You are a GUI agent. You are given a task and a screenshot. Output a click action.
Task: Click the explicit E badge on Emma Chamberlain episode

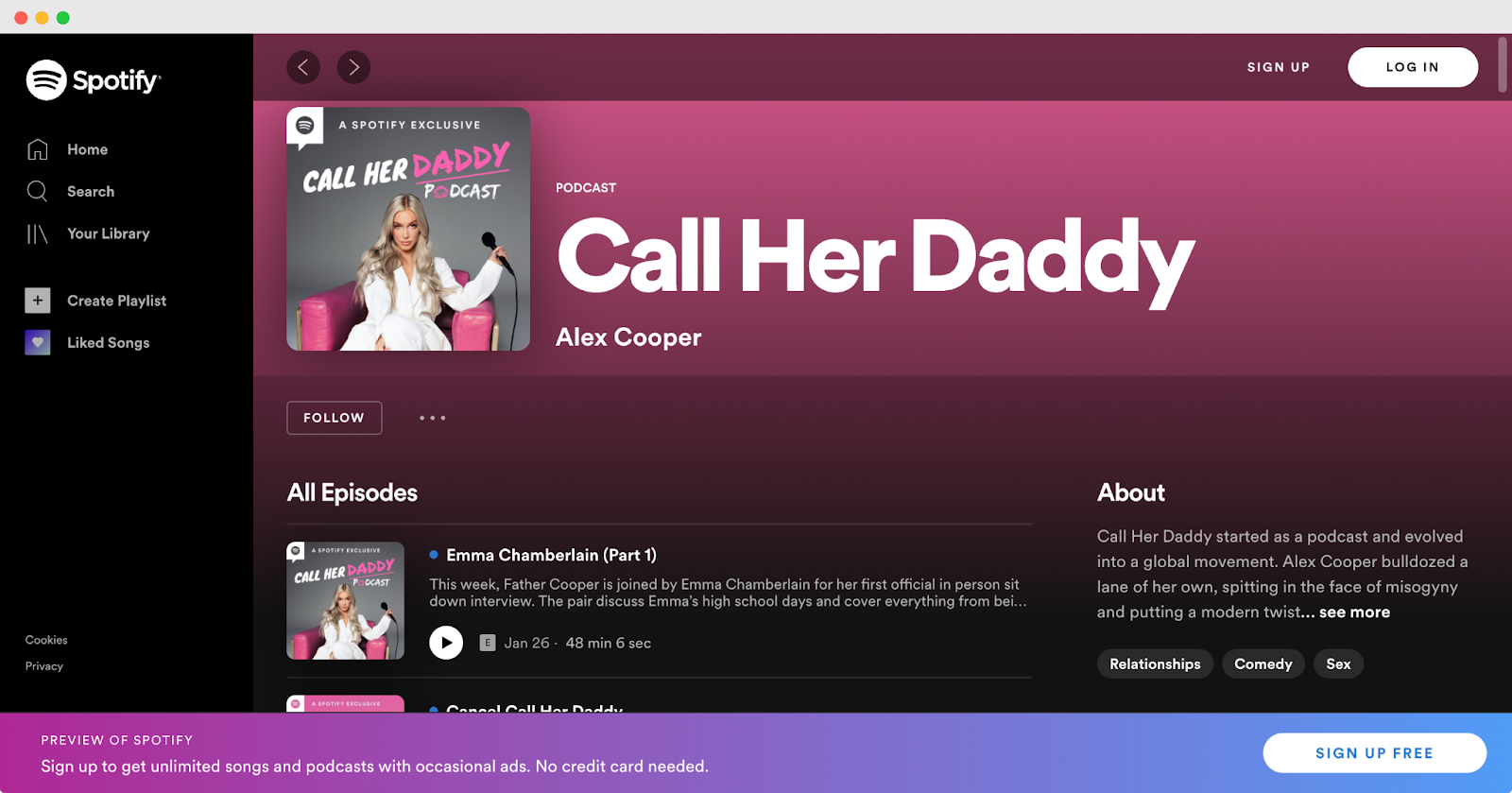tap(488, 643)
